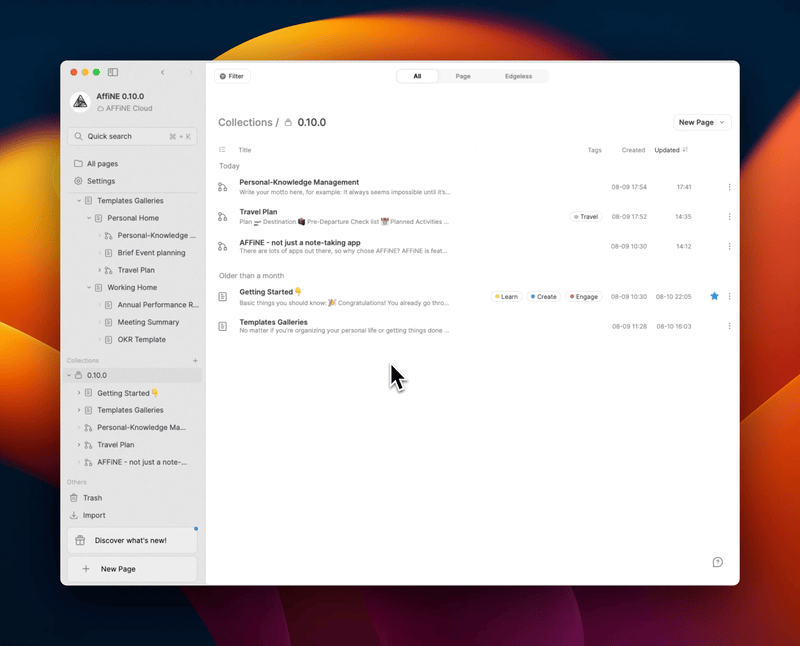The height and width of the screenshot is (646, 800).
Task: Click the Engage tag chip
Action: pyautogui.click(x=584, y=296)
